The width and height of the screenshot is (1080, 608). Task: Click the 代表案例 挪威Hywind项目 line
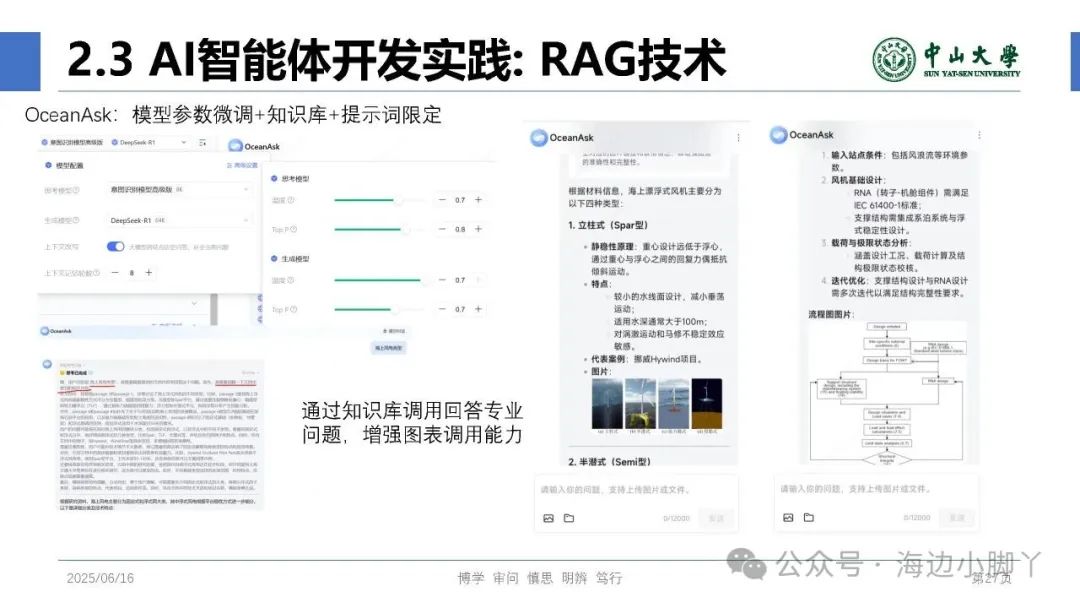click(x=646, y=359)
